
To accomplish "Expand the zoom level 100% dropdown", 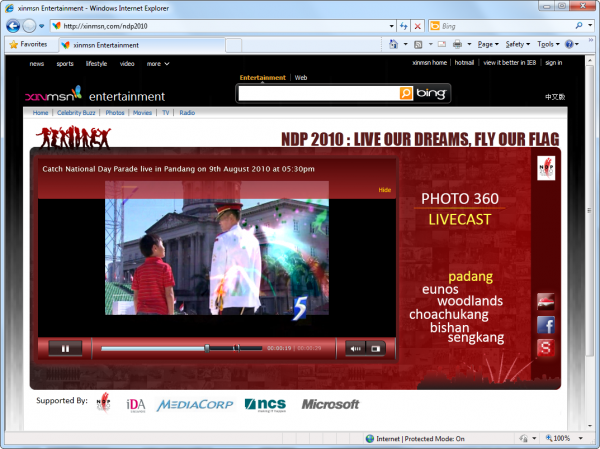I will tap(580, 438).
